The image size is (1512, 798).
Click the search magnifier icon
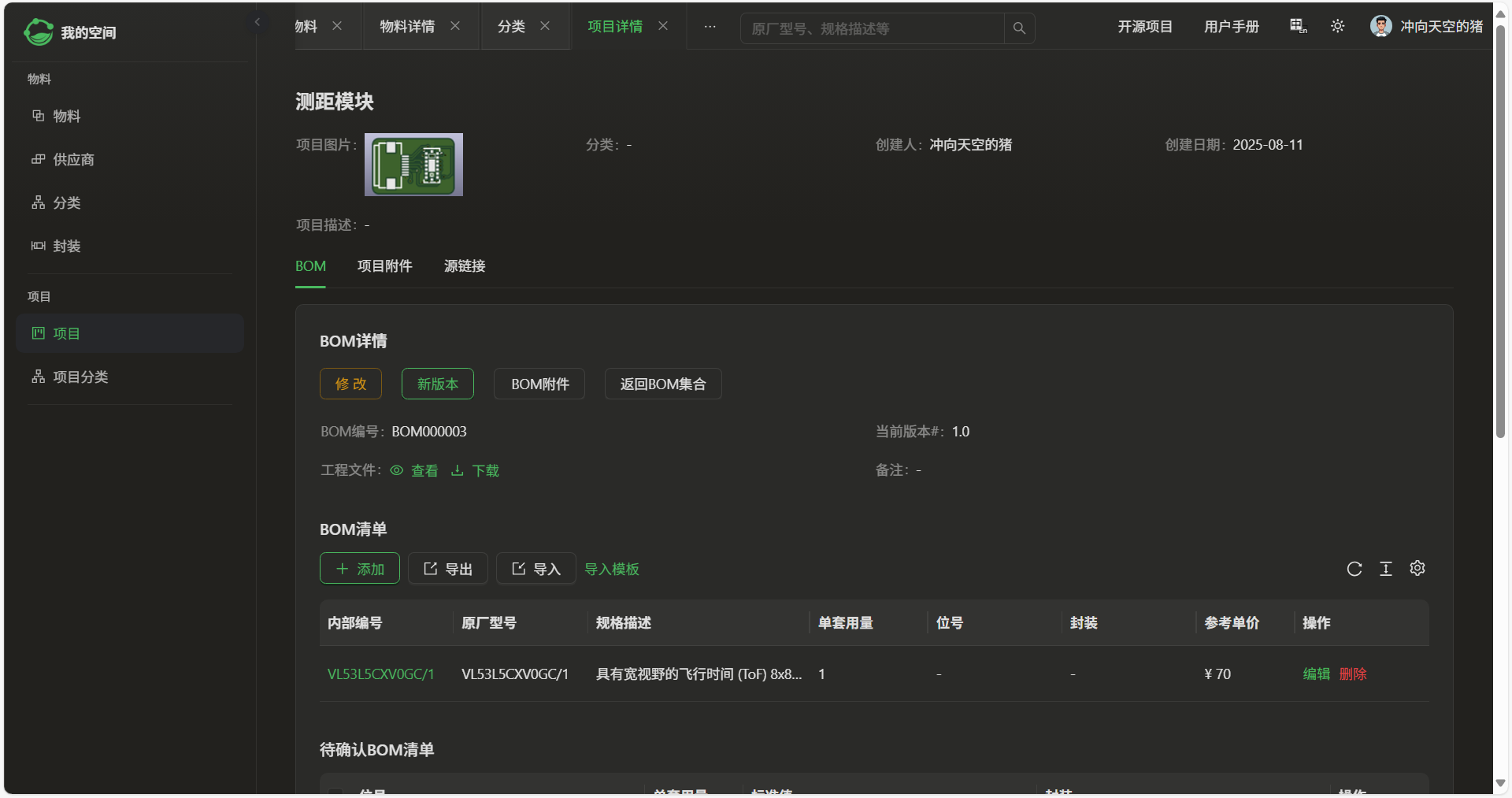(x=1019, y=28)
